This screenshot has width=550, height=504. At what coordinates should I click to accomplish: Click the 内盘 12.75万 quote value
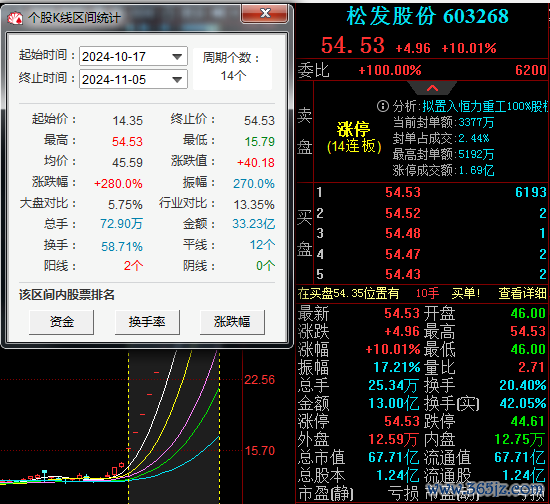pyautogui.click(x=520, y=439)
